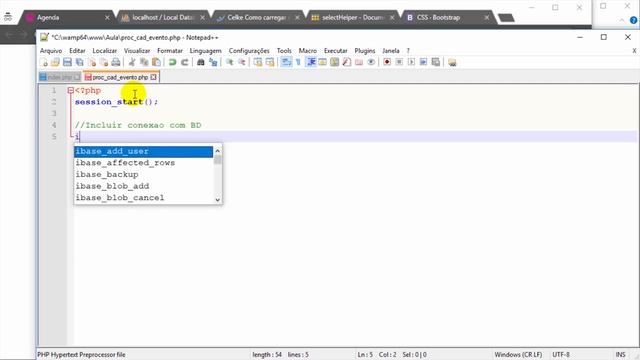Screen dimensions: 640x360
Task: Click the Zoom In toolbar icon
Action: pyautogui.click(x=230, y=62)
